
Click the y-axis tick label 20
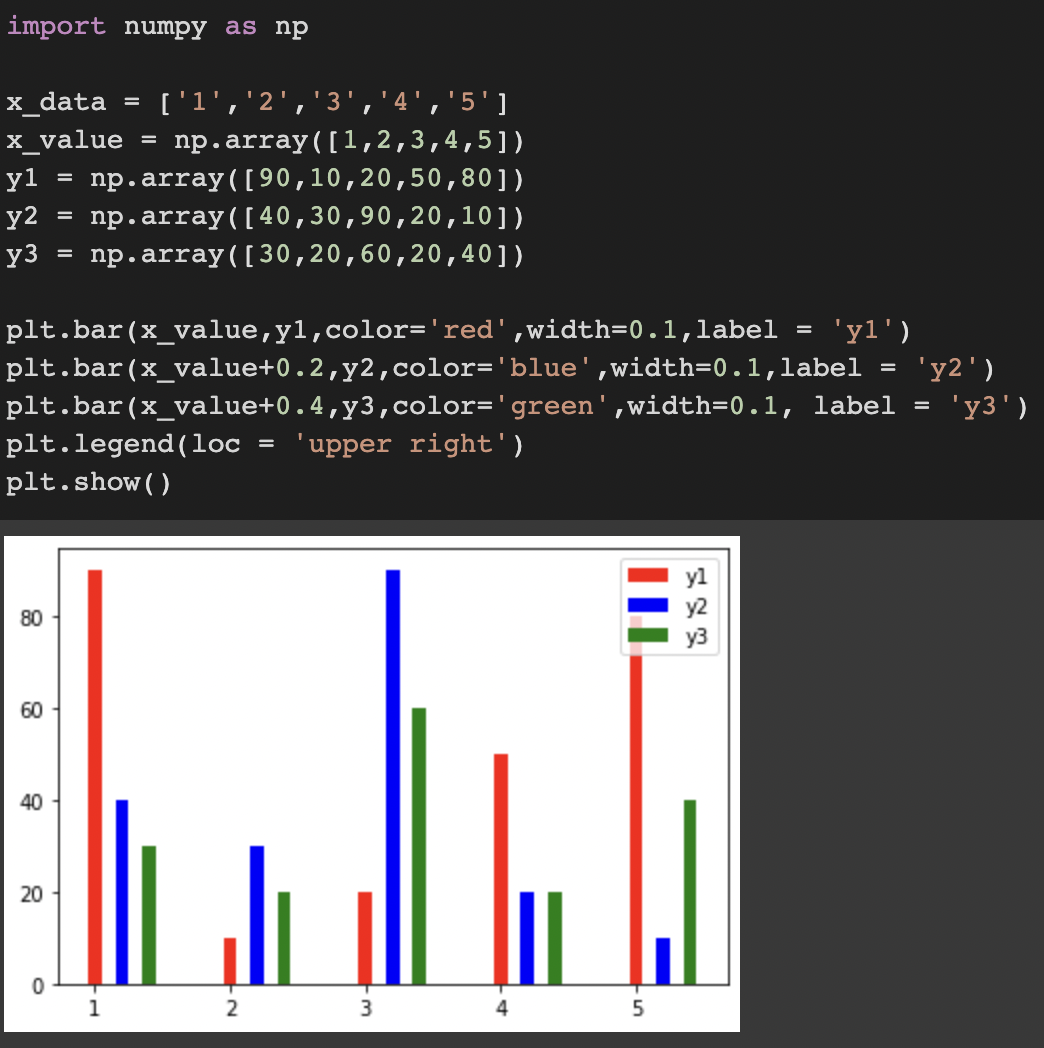click(31, 894)
